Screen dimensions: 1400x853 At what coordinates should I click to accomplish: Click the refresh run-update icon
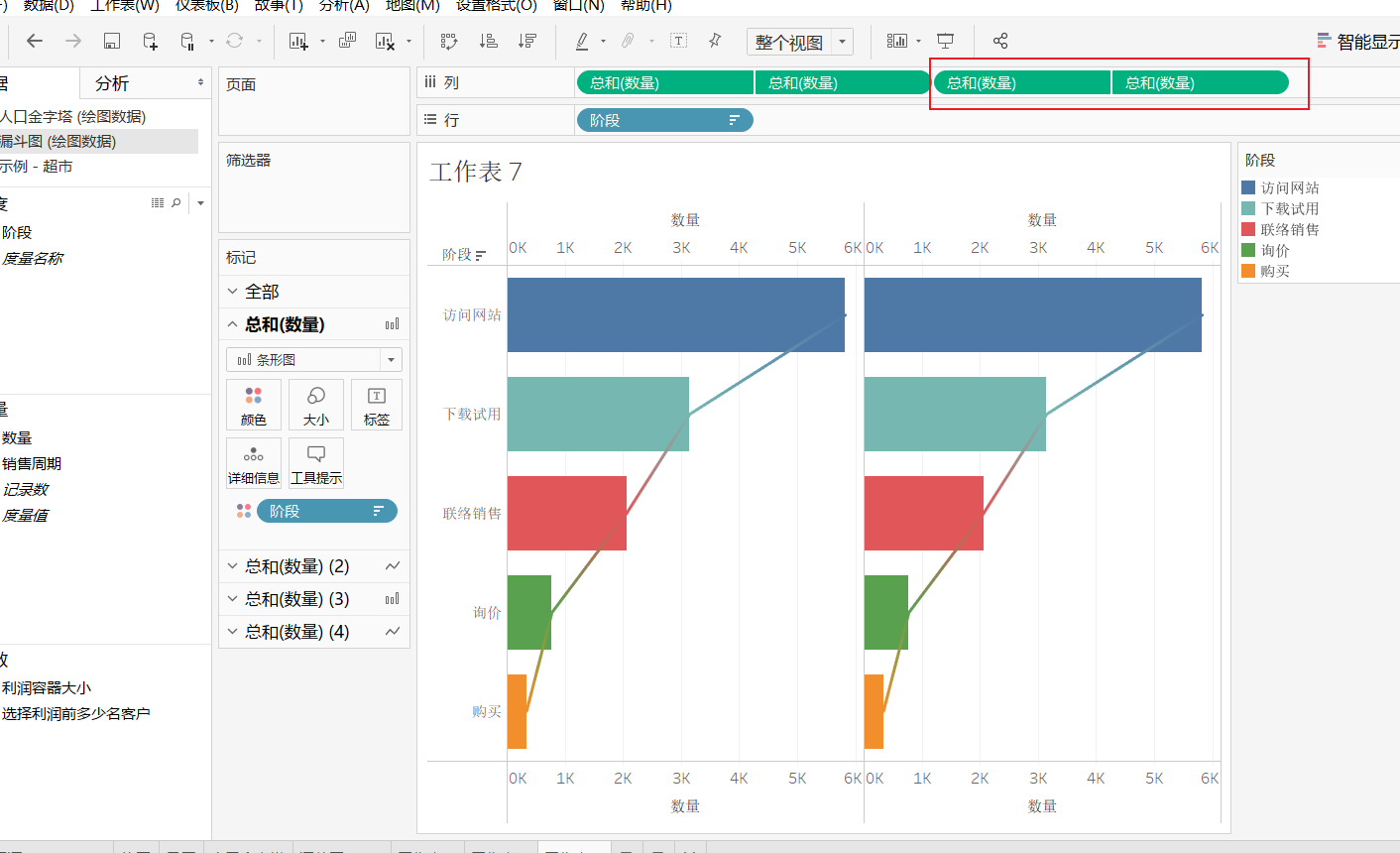235,41
